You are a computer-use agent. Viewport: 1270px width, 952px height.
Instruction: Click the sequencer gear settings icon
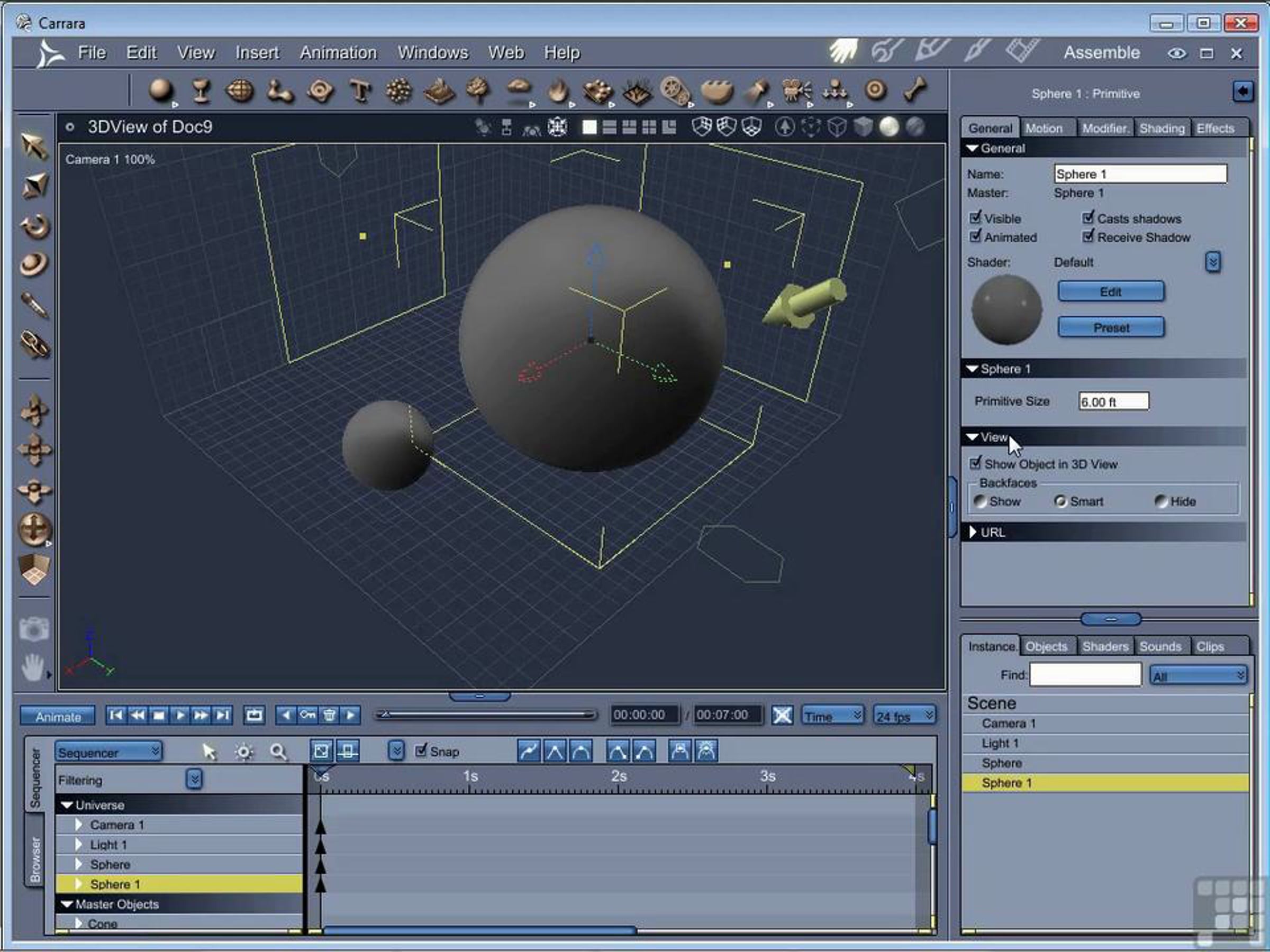244,752
